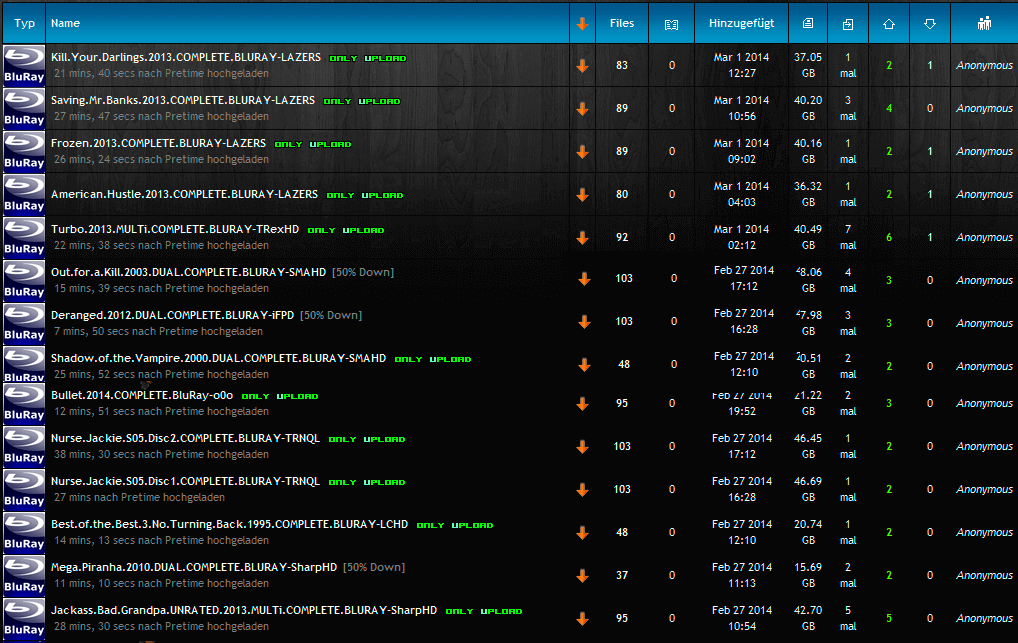Click '5 mal' snatch count for Jackass.Bad.Grandpa

coord(848,618)
